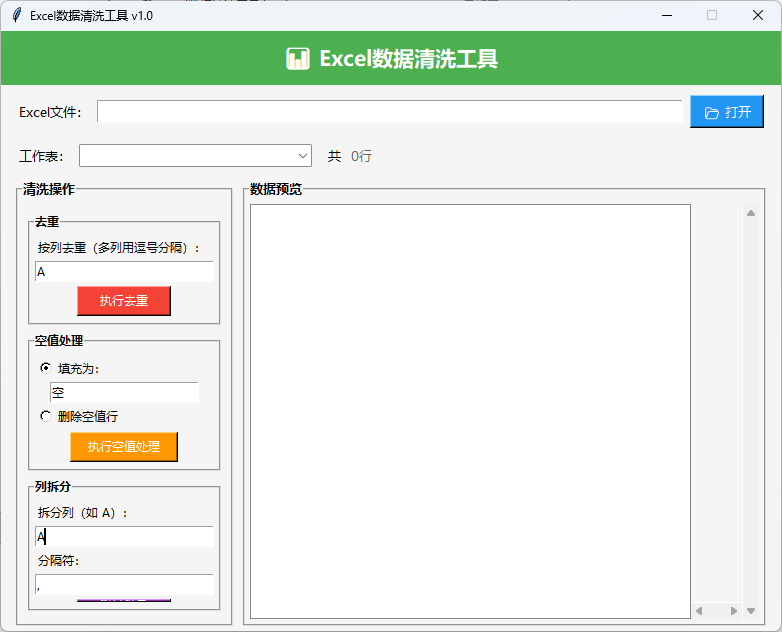This screenshot has width=782, height=632.
Task: Click the feather app icon in title bar
Action: tap(16, 15)
